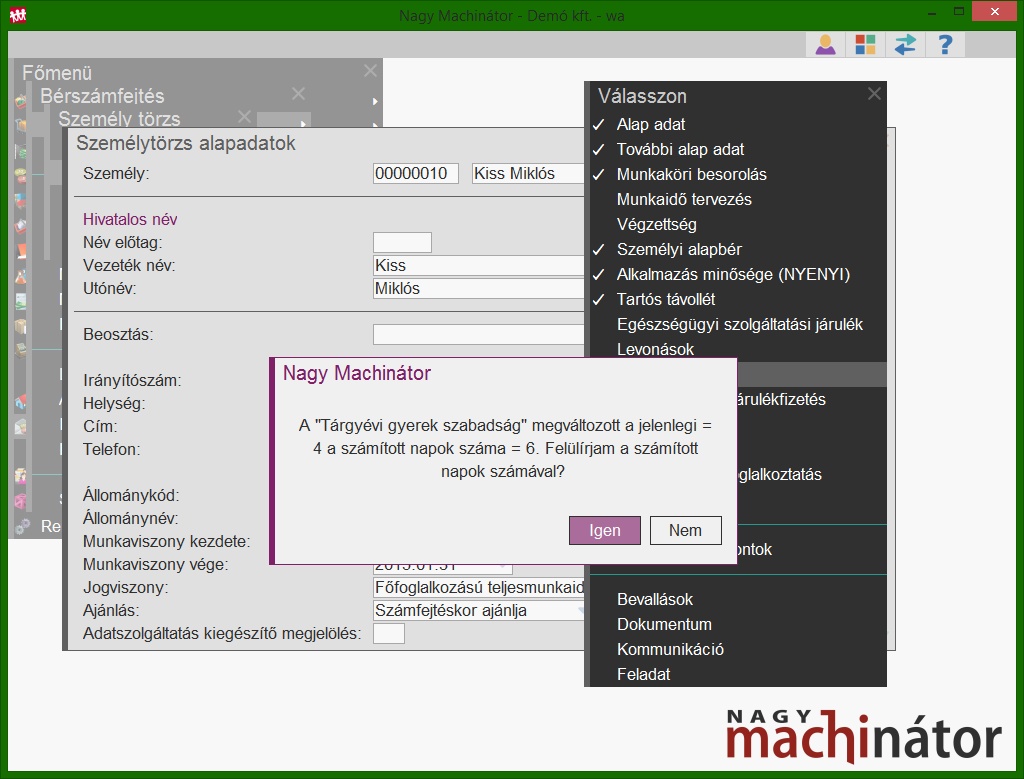Open the Jogviszony combo box
Screen dimensions: 1024x779
point(479,588)
